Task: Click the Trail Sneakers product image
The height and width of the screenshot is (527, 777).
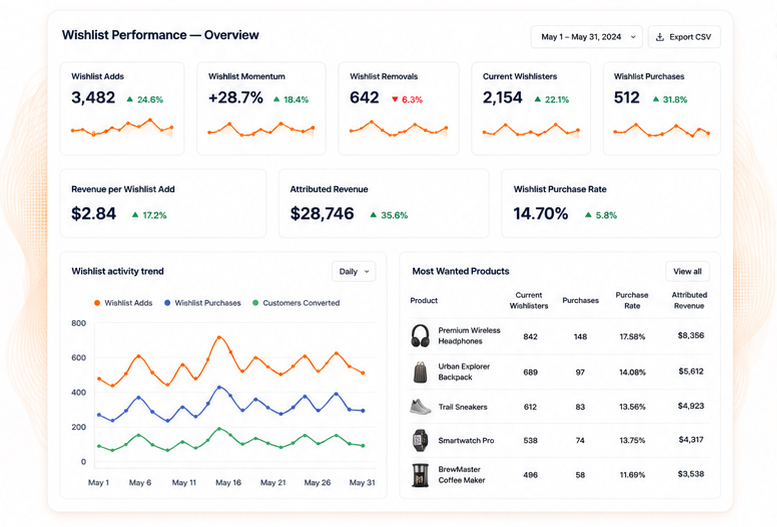Action: [420, 407]
